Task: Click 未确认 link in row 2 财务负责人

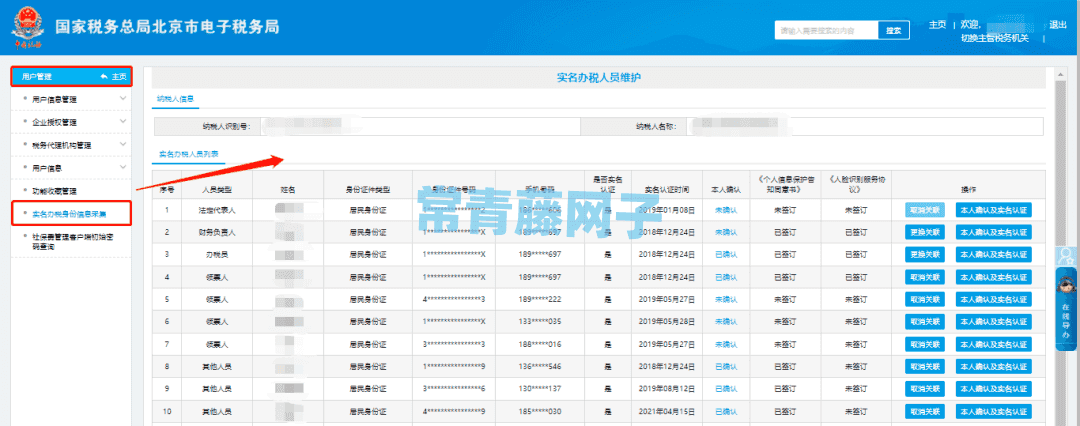Action: tap(726, 232)
